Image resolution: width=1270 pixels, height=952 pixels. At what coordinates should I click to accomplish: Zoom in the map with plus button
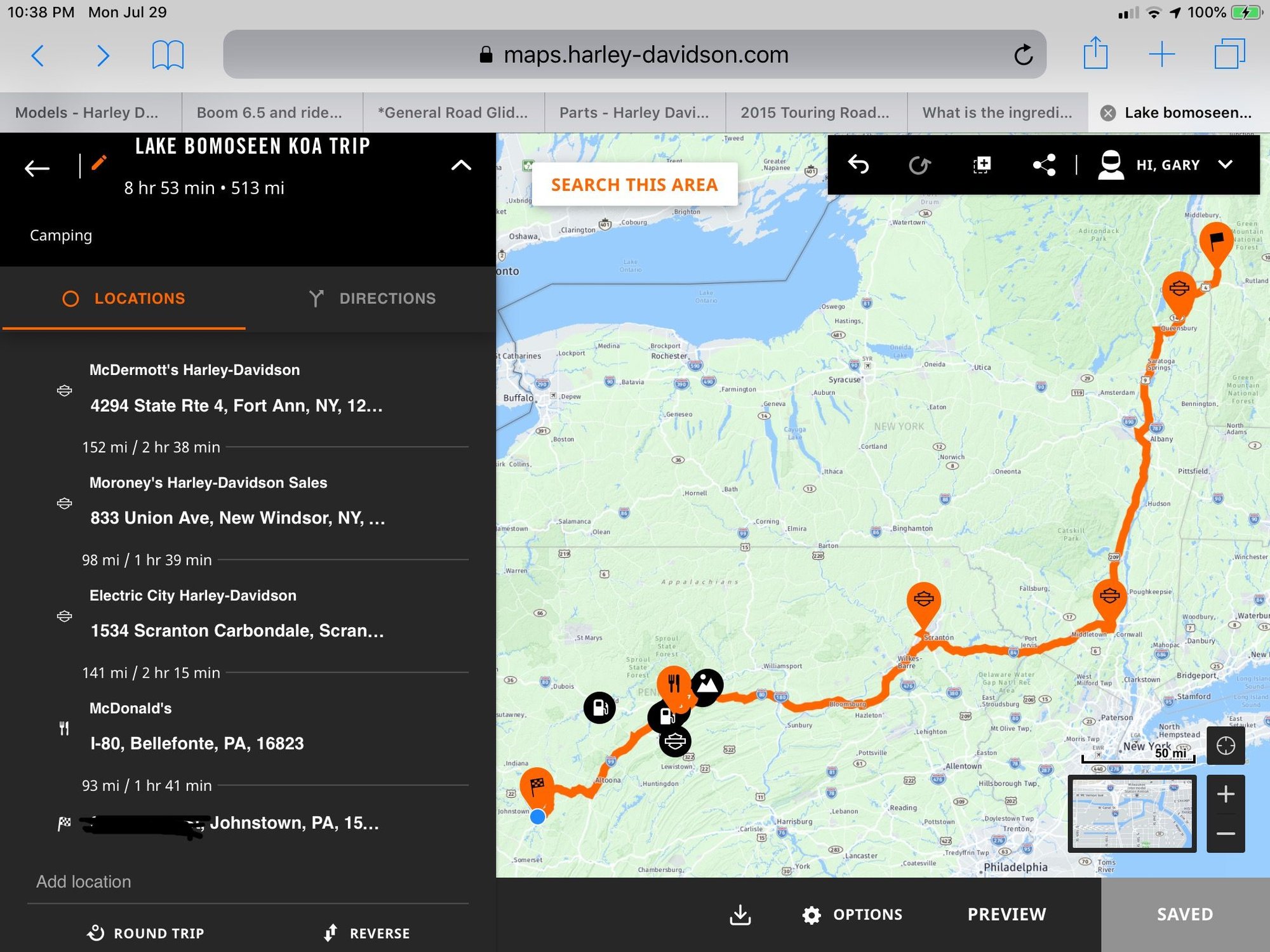1225,794
